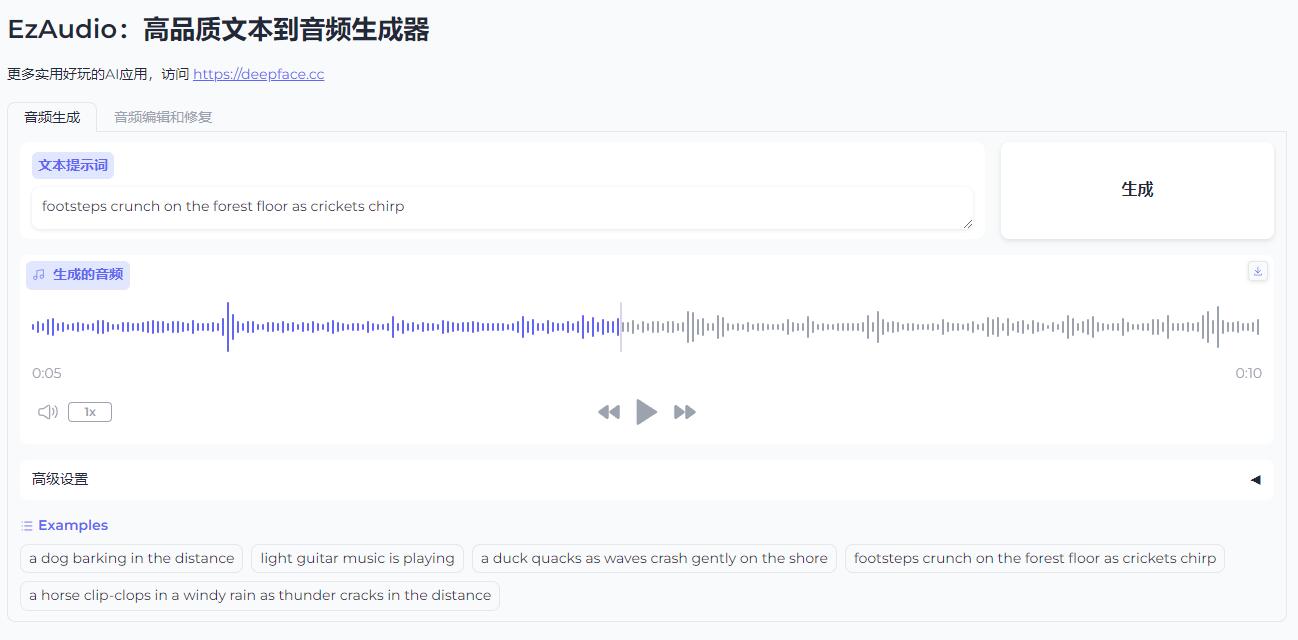
Task: Mute the audio using the speaker icon
Action: (47, 412)
